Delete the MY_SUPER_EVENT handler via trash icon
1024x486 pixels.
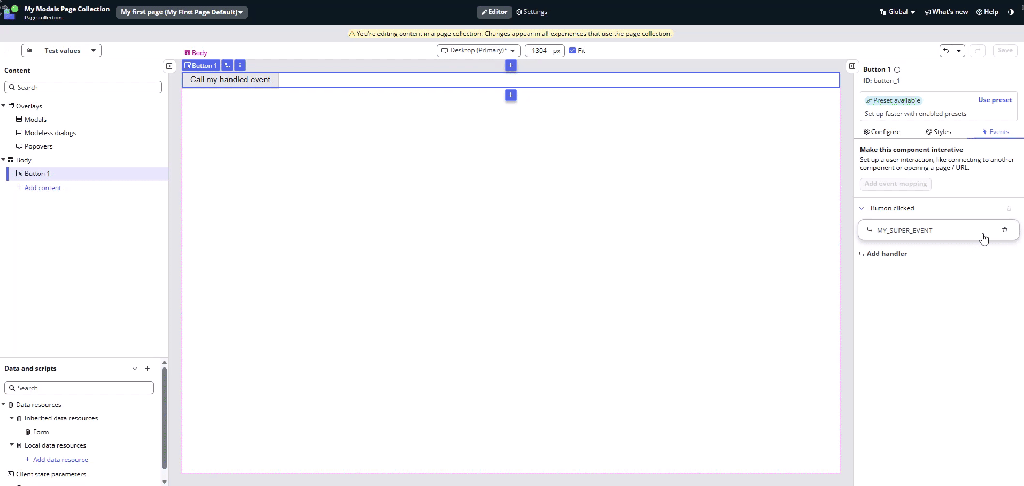tap(1004, 230)
